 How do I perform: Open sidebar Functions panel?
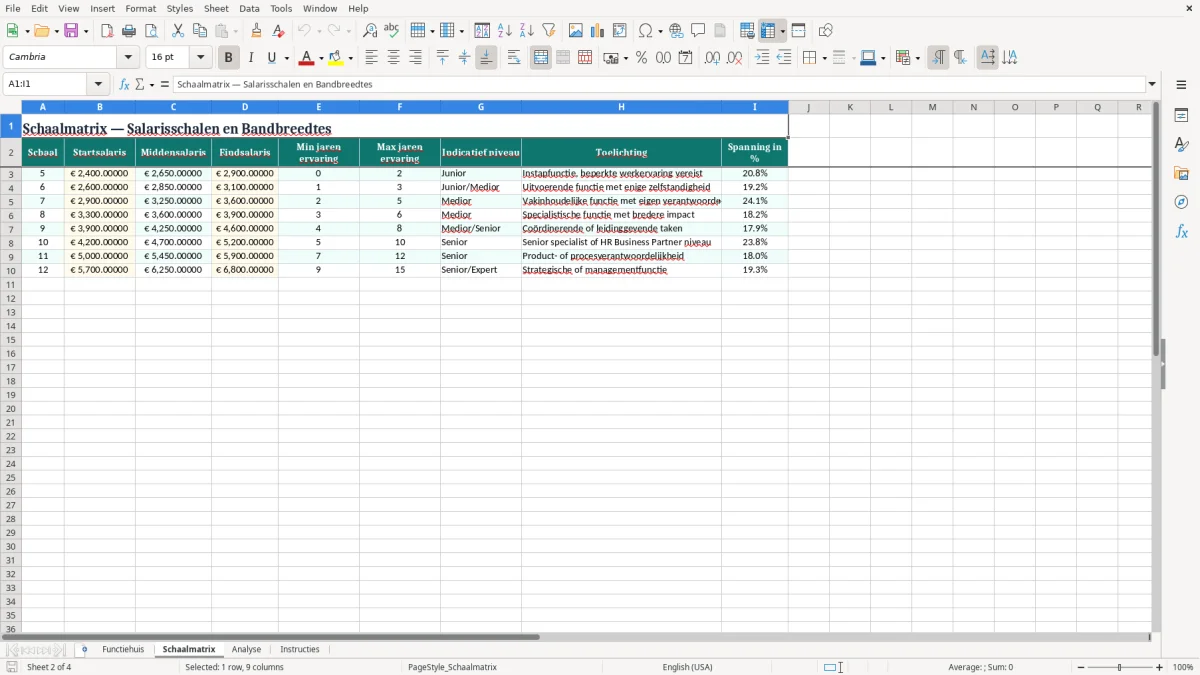click(1181, 231)
